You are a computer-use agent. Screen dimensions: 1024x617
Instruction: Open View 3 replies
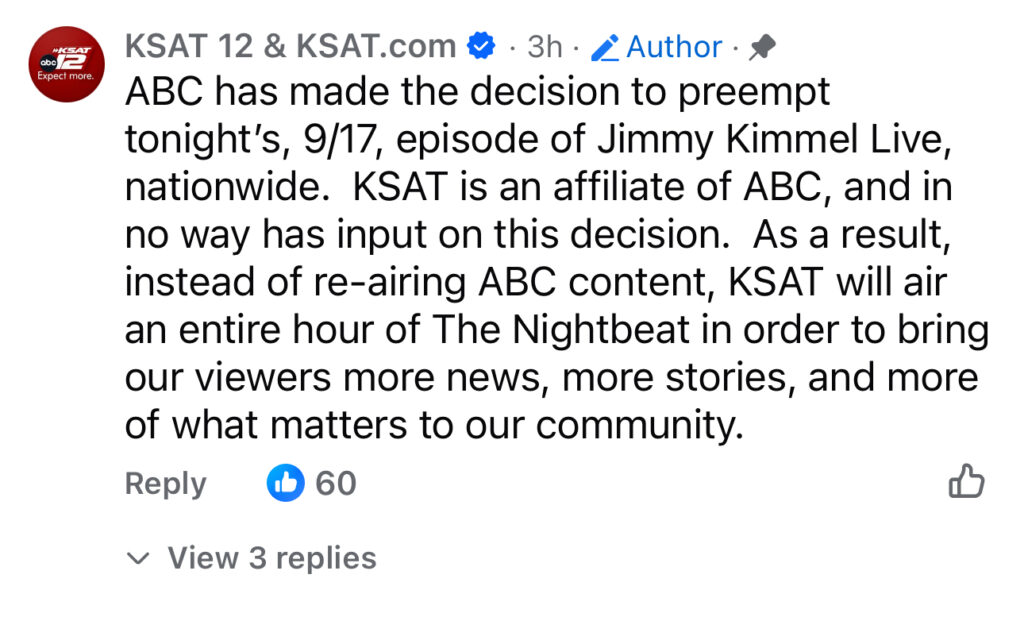271,557
